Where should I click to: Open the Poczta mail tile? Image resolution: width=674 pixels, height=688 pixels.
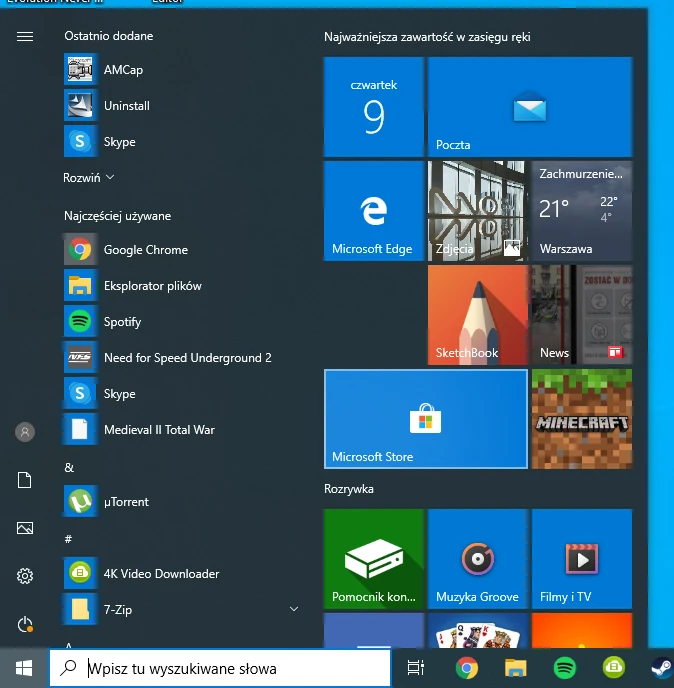529,107
